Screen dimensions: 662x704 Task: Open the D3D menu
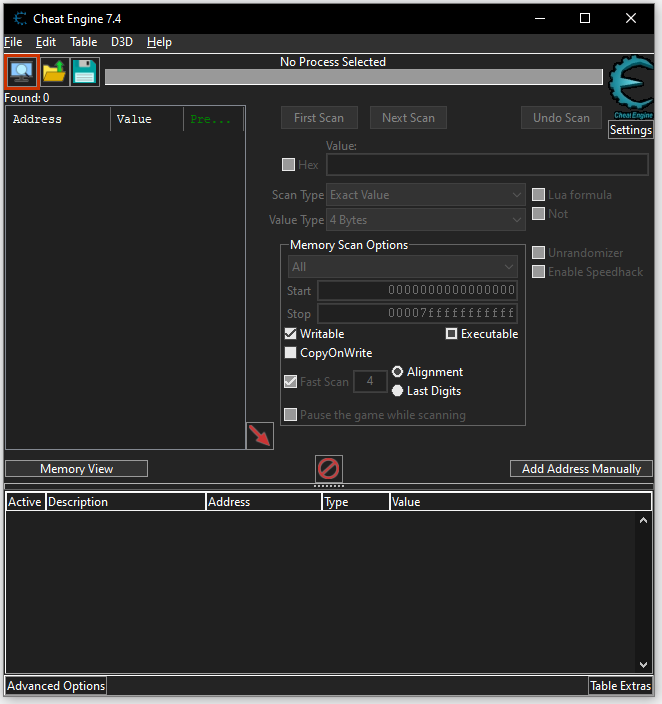click(122, 42)
